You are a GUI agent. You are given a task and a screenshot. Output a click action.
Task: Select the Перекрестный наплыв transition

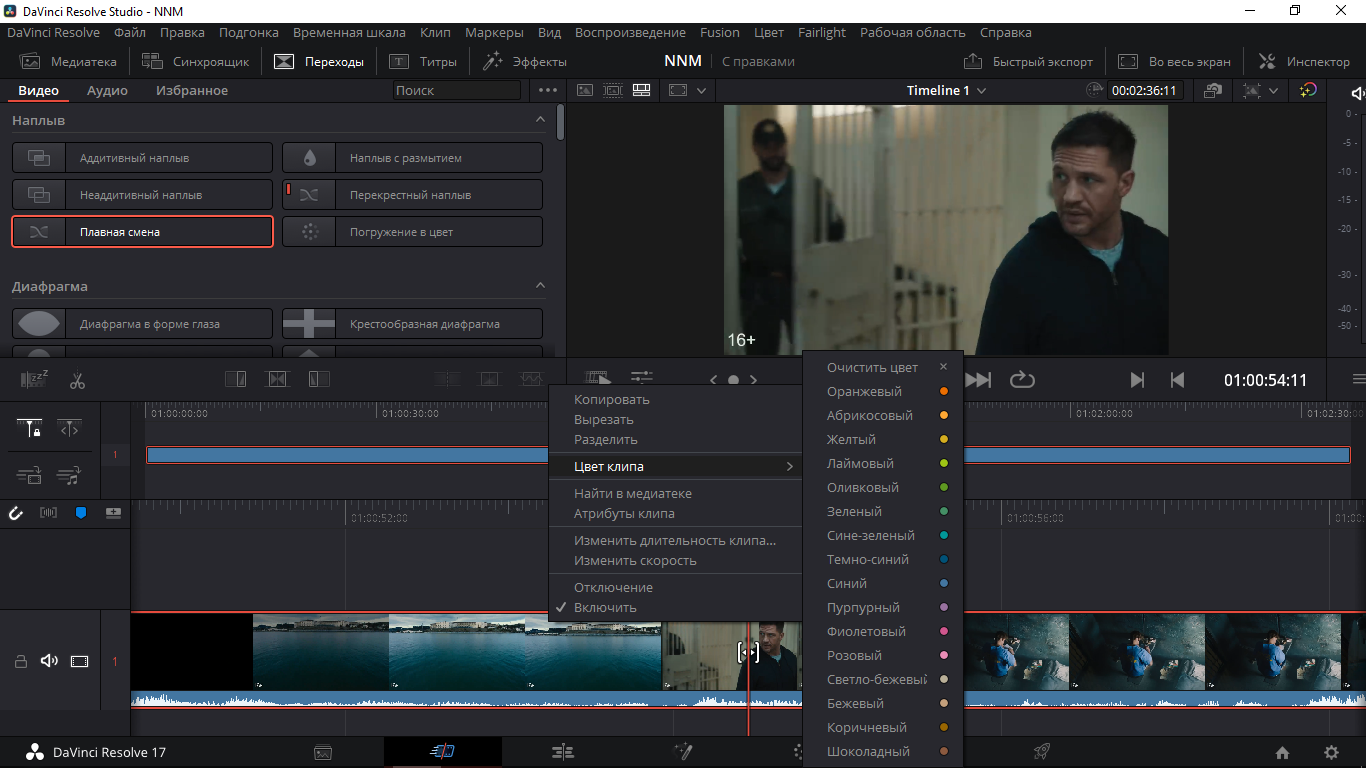click(x=412, y=194)
